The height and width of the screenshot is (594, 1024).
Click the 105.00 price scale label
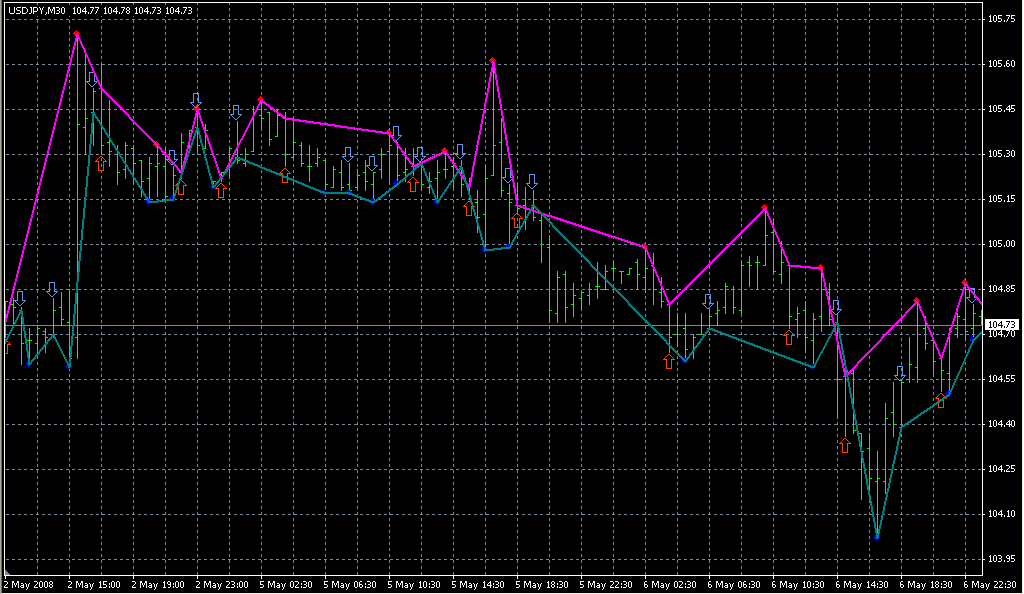click(1001, 244)
